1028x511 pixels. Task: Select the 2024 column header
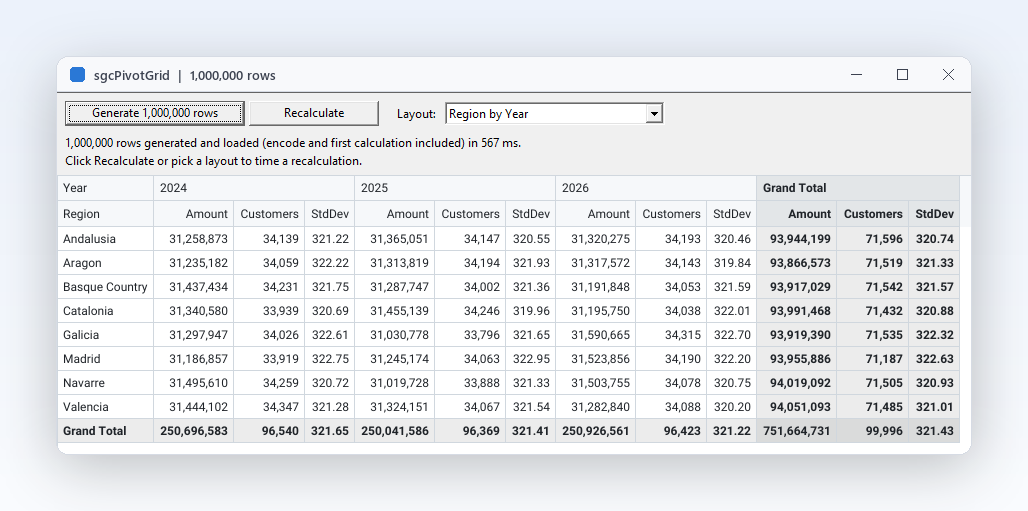click(x=254, y=188)
